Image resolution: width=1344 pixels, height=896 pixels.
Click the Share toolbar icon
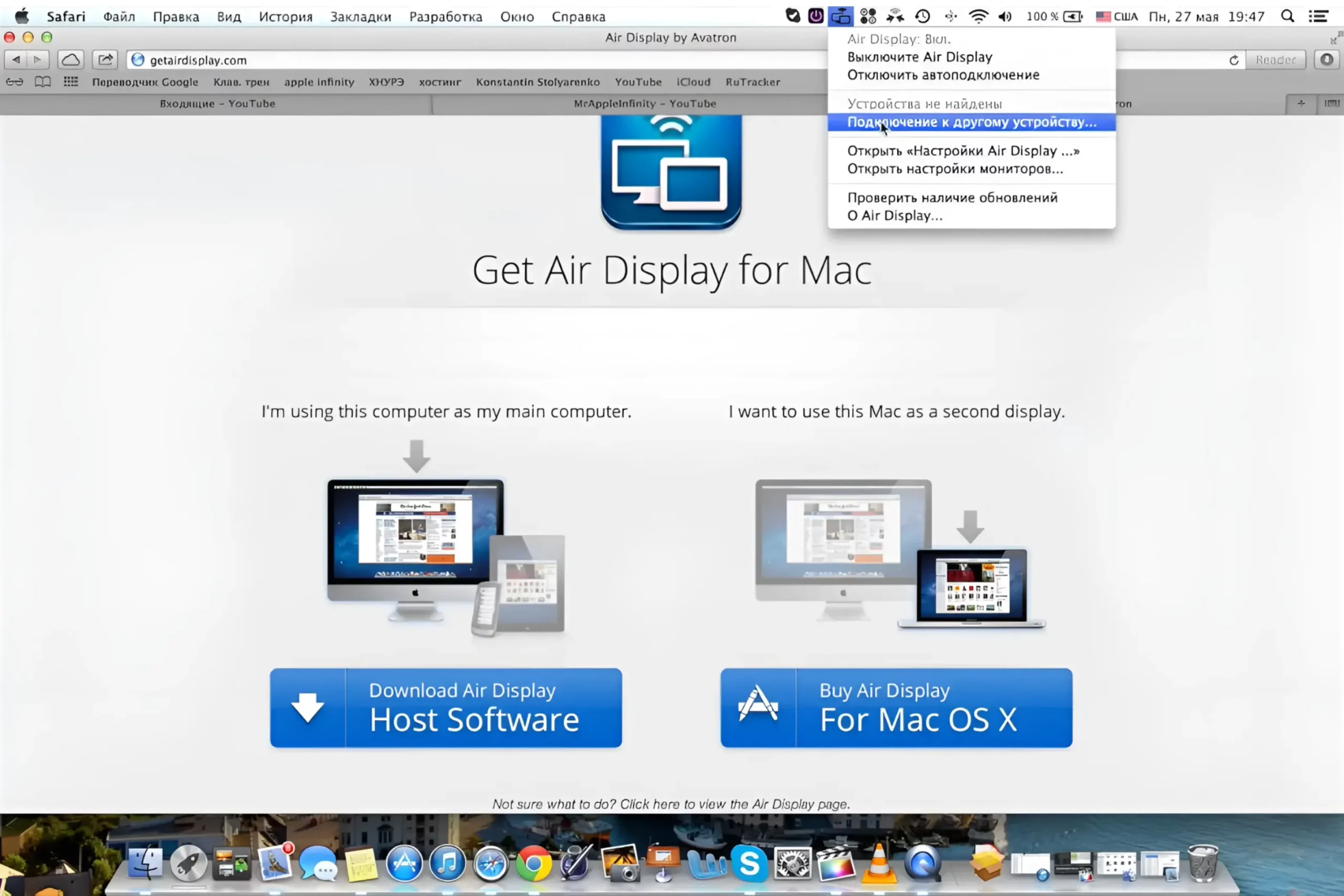pos(105,59)
